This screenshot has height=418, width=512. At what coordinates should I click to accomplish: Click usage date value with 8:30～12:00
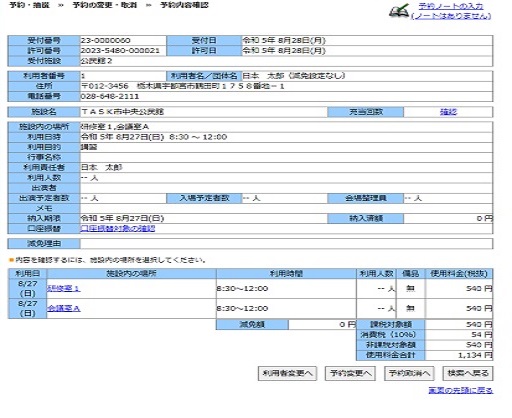click(x=154, y=137)
